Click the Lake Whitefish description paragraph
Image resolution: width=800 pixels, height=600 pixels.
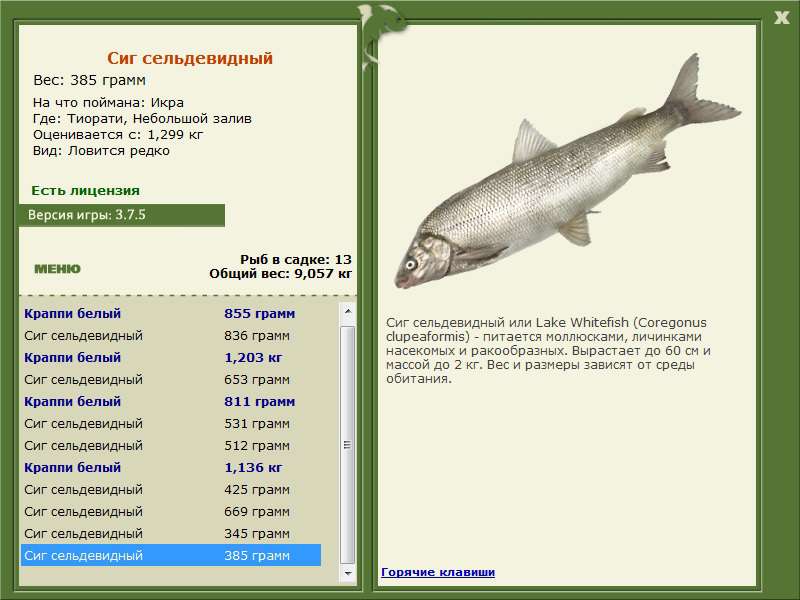pos(548,351)
